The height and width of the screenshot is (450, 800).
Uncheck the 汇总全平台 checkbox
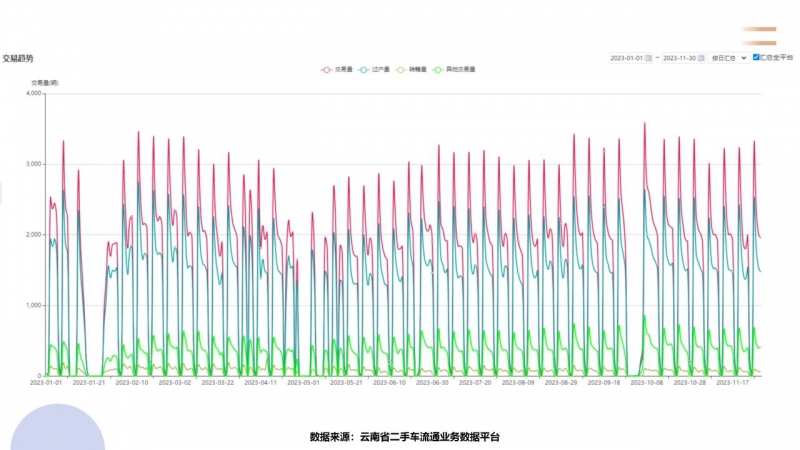pos(756,57)
